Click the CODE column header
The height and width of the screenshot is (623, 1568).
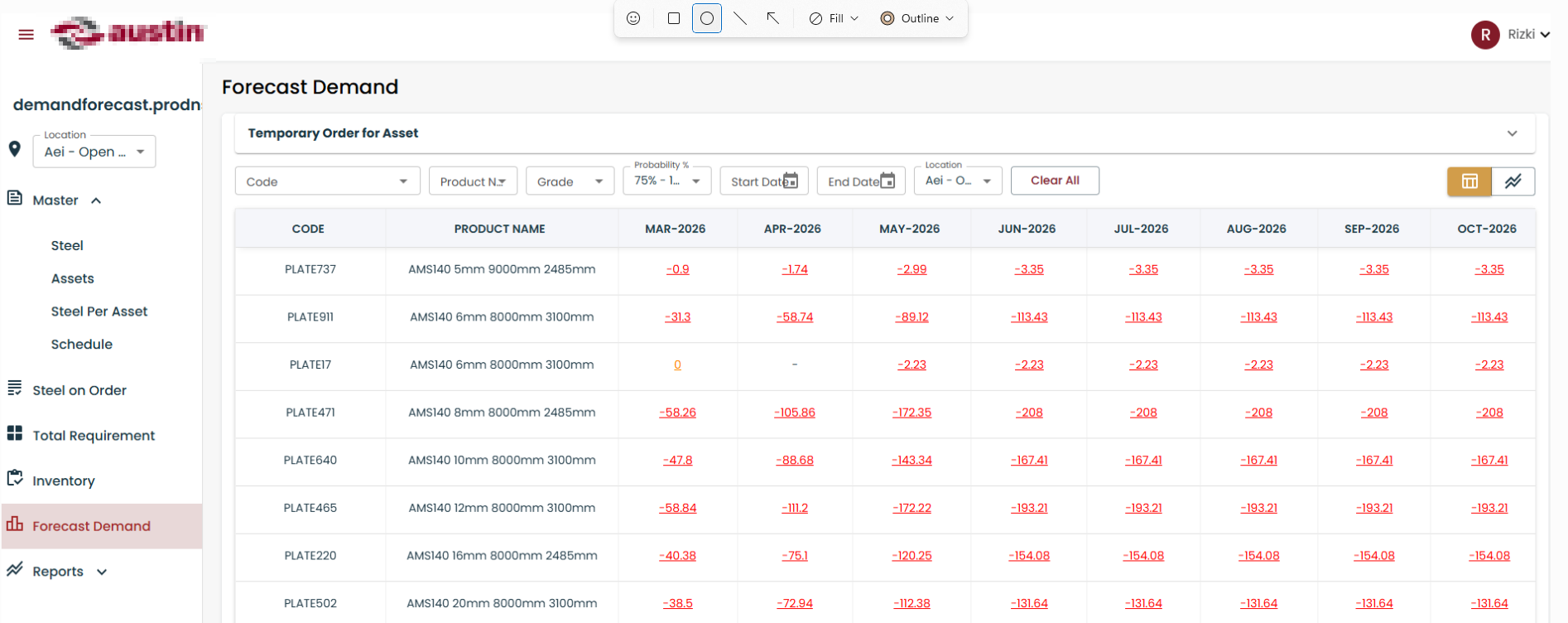point(308,229)
